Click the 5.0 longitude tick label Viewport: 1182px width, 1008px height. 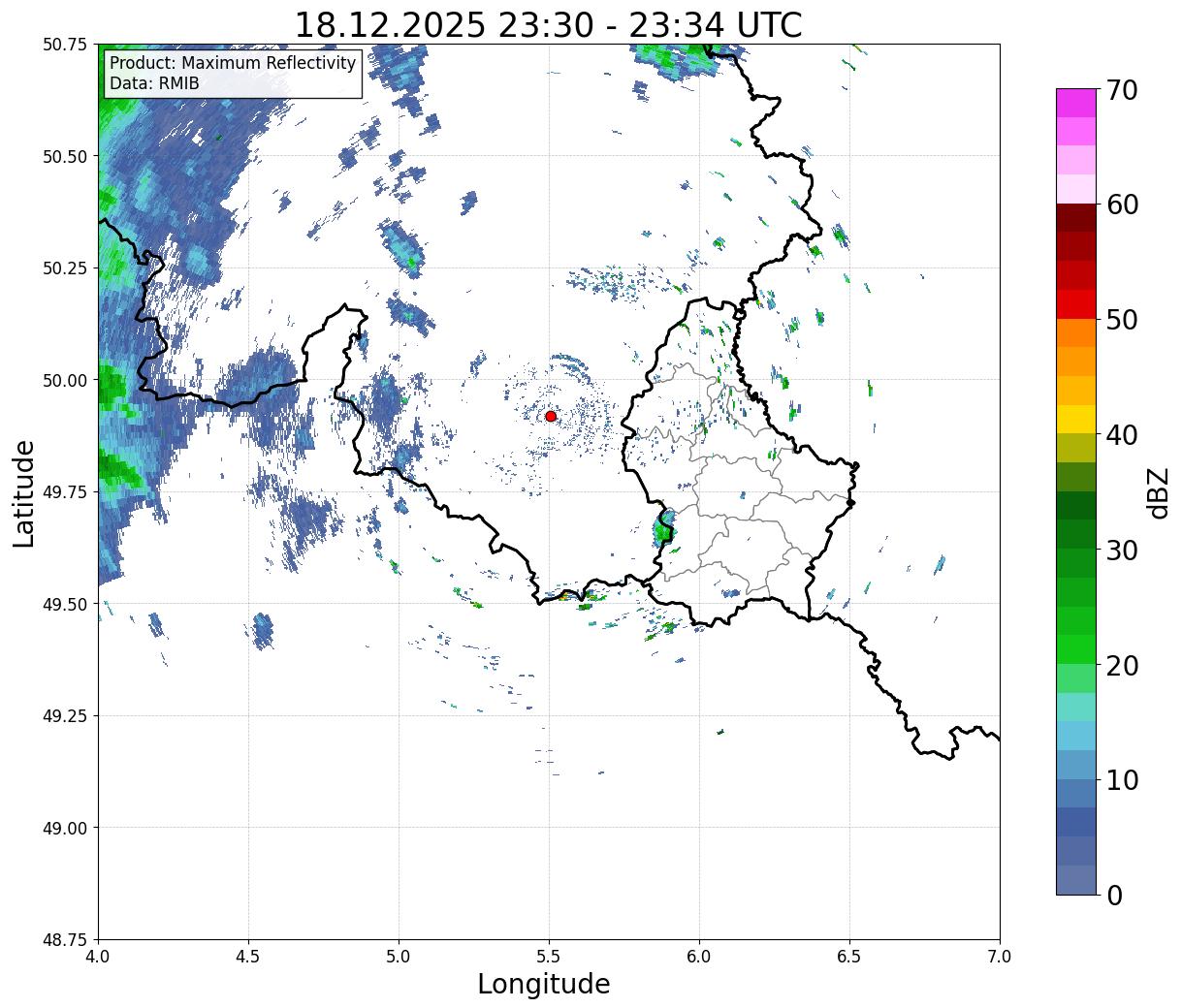click(399, 956)
